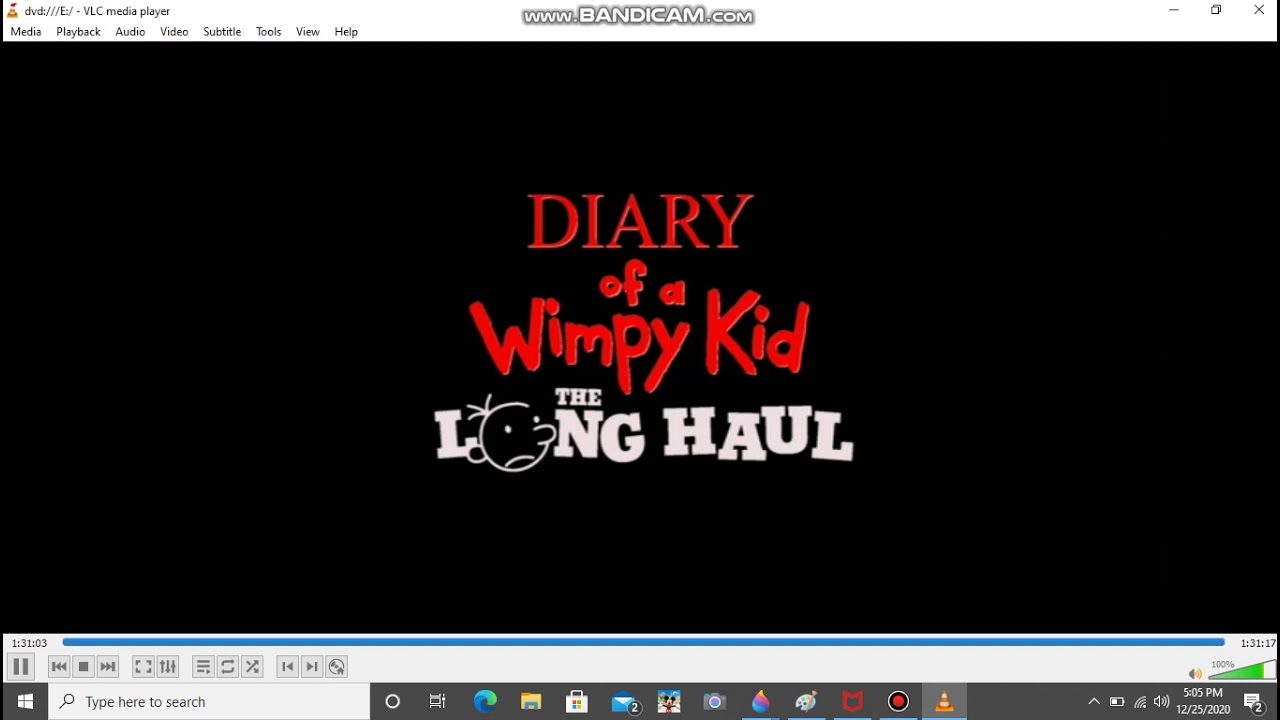
Task: Open the View menu
Action: pyautogui.click(x=308, y=32)
